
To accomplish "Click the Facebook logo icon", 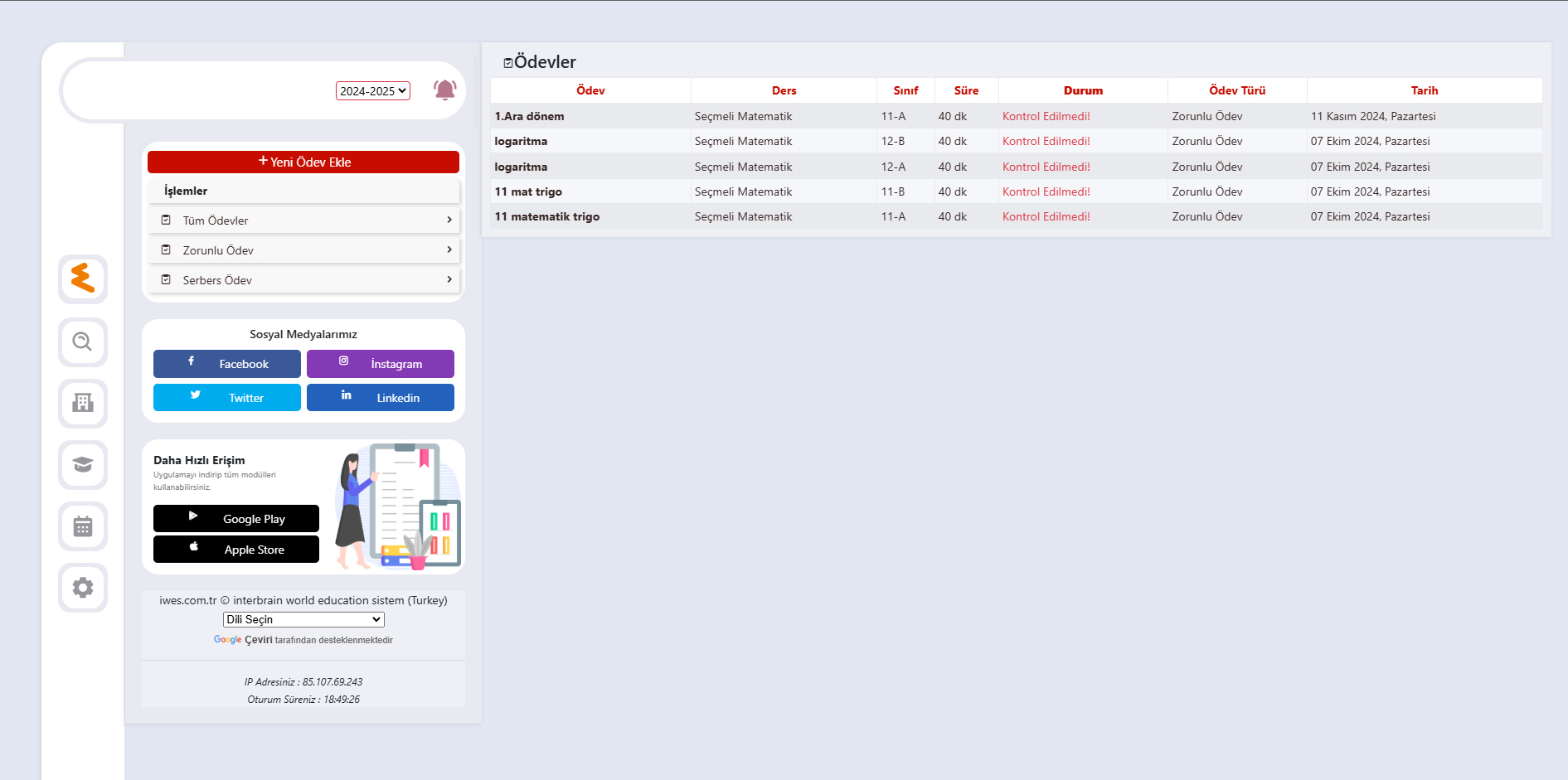I will pos(192,361).
